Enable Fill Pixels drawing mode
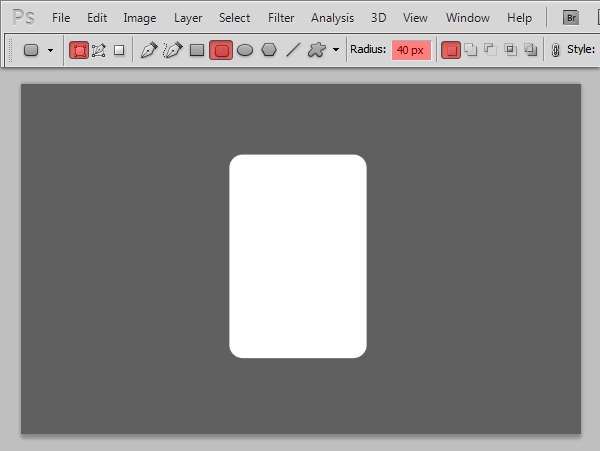The image size is (600, 451). coord(119,50)
